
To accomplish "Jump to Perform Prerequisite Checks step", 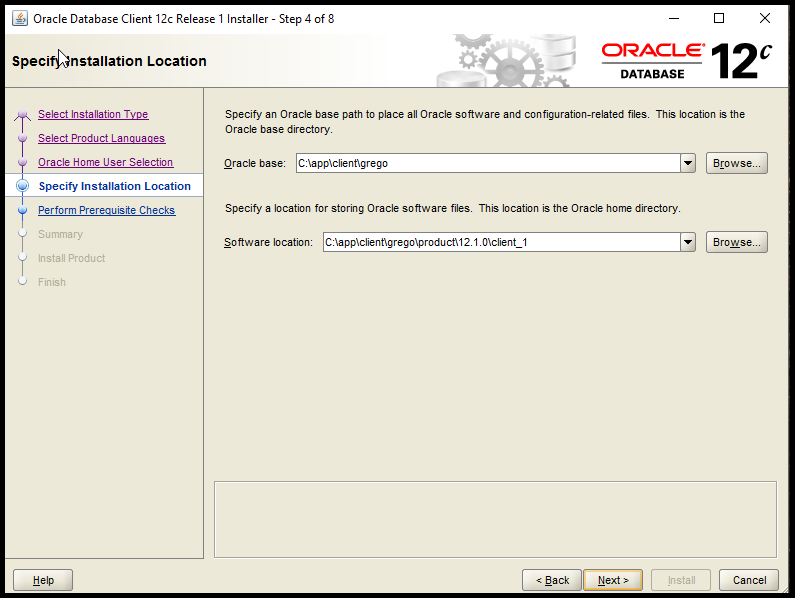I will pyautogui.click(x=106, y=210).
